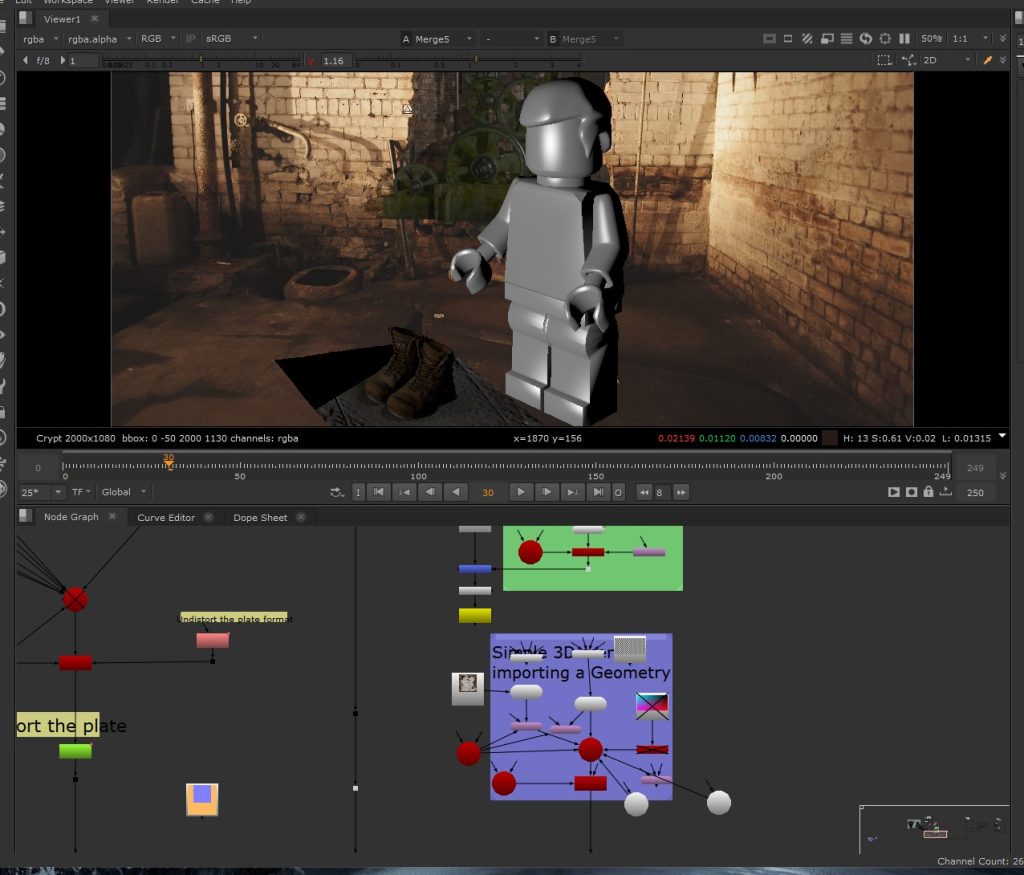Open the Global frame range dropdown
The image size is (1024, 875).
point(123,492)
